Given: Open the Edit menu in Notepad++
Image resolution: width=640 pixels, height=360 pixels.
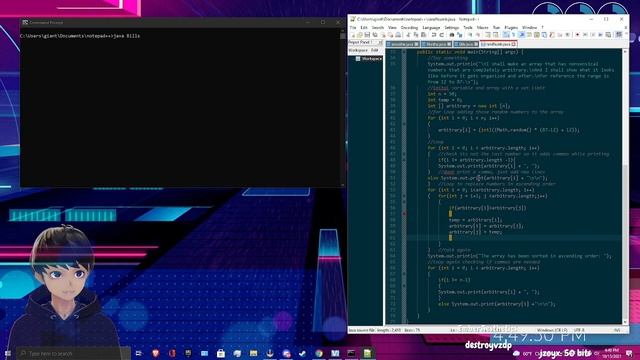Looking at the screenshot, I should [364, 27].
